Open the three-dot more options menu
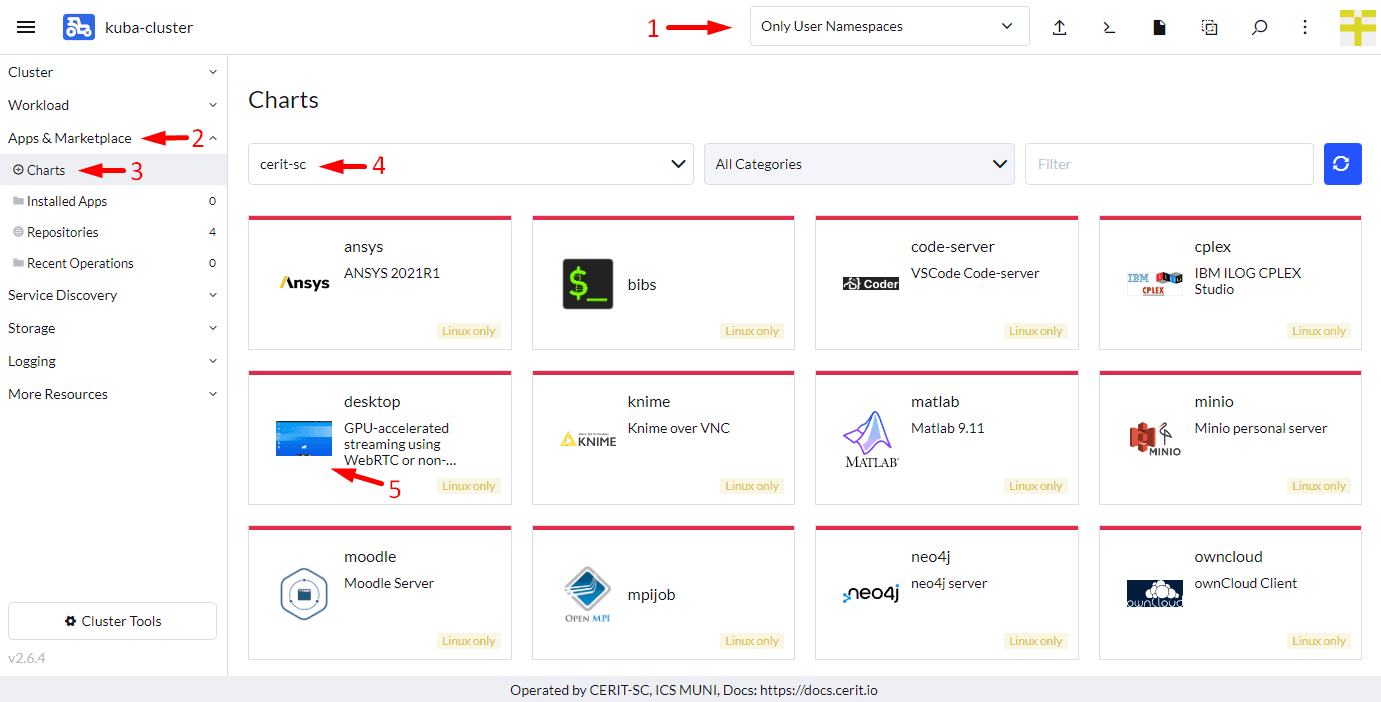The image size is (1381, 702). pyautogui.click(x=1305, y=27)
